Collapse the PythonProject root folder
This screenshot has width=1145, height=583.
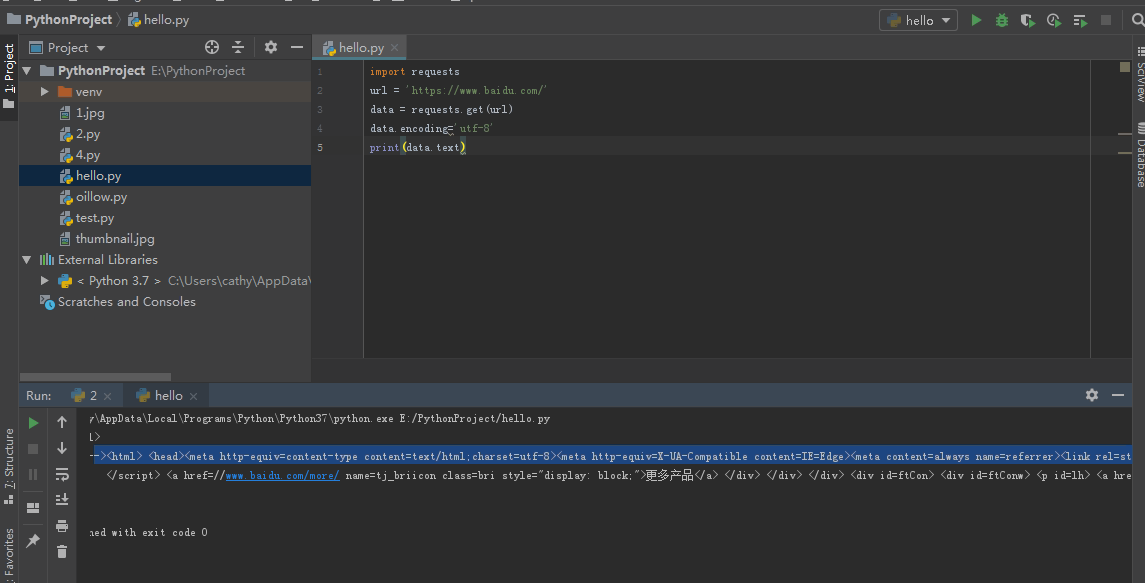(x=27, y=71)
